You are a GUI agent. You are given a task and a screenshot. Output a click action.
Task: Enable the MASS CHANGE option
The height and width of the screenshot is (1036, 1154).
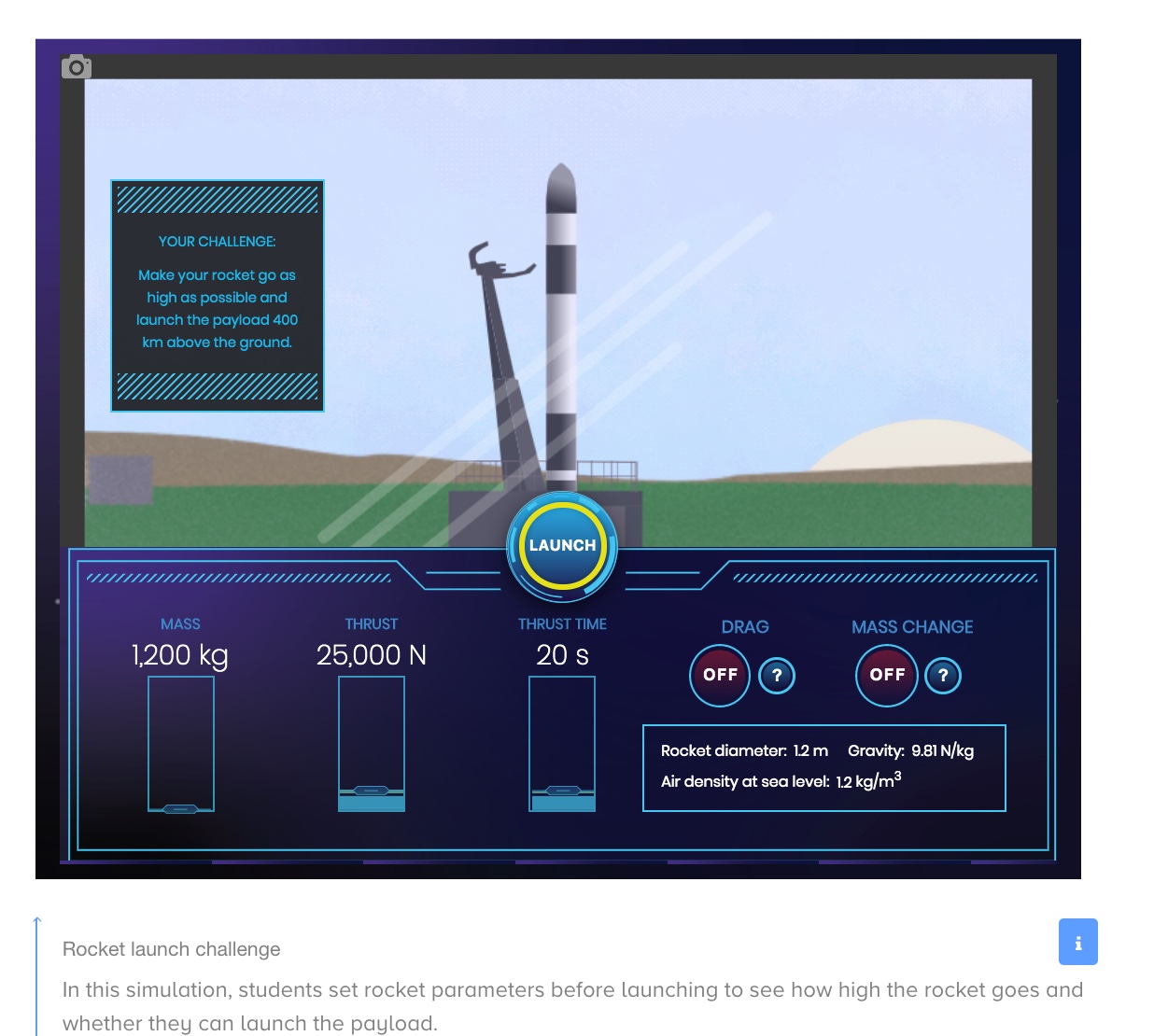tap(885, 675)
